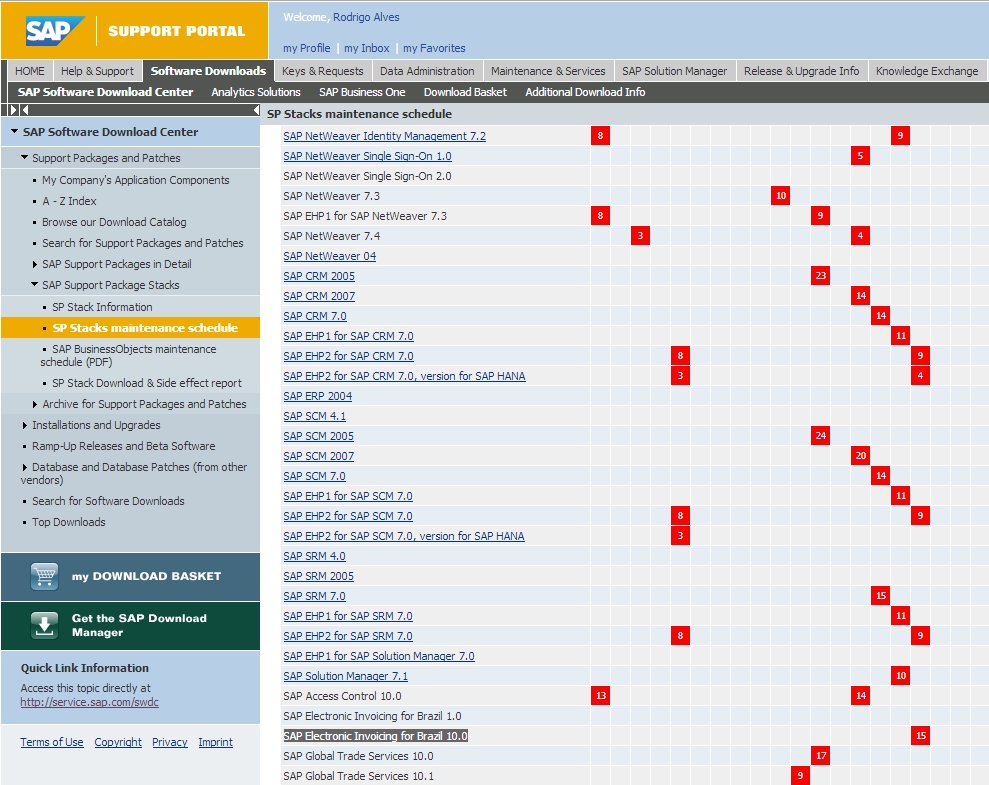The width and height of the screenshot is (989, 785).
Task: Open my Profile link
Action: tap(307, 48)
